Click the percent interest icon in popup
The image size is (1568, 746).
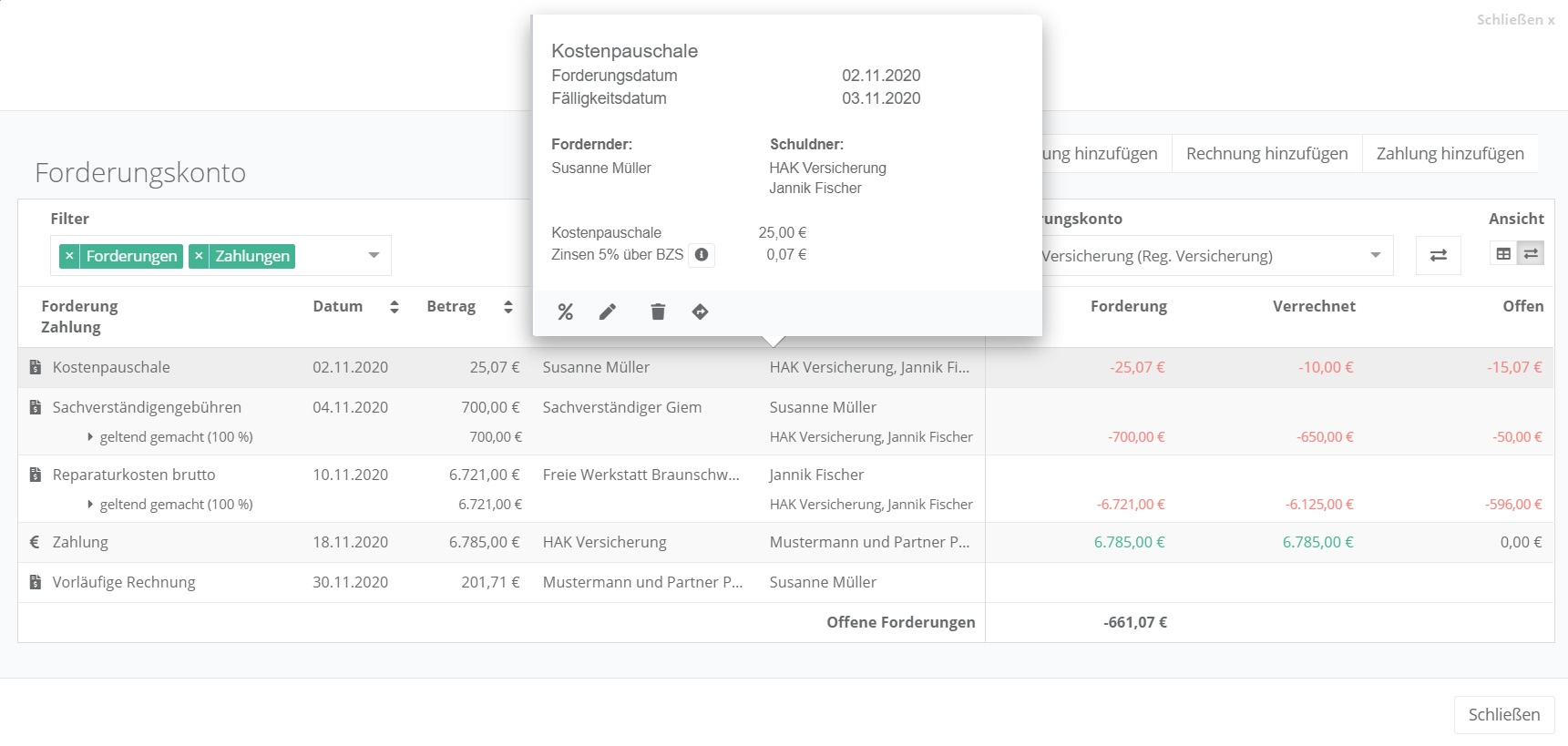pos(566,312)
